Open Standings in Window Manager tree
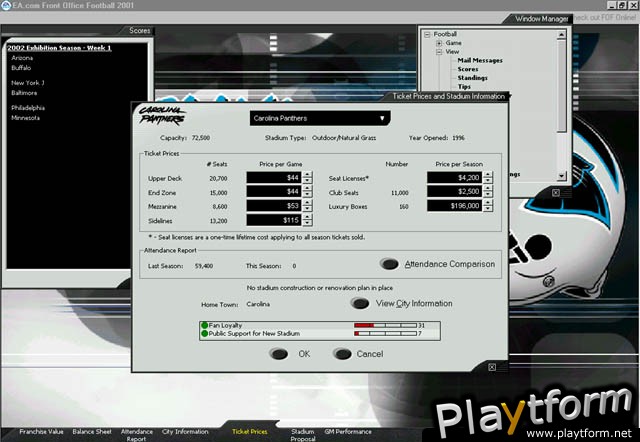The image size is (640, 442). coord(472,78)
